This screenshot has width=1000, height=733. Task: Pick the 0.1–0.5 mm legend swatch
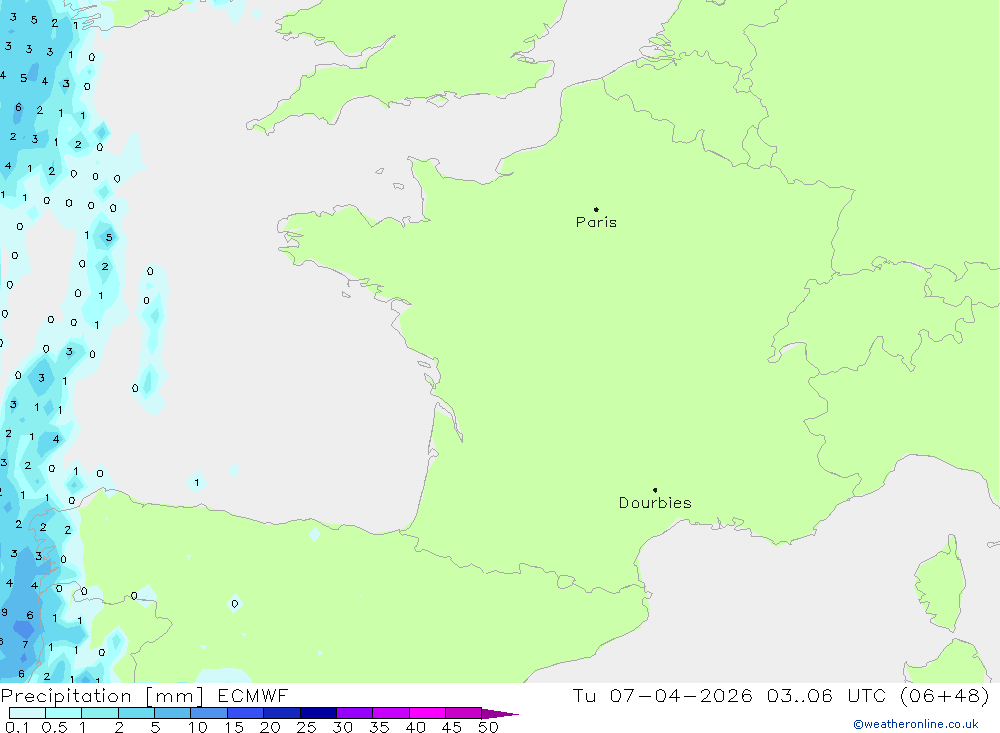point(27,713)
